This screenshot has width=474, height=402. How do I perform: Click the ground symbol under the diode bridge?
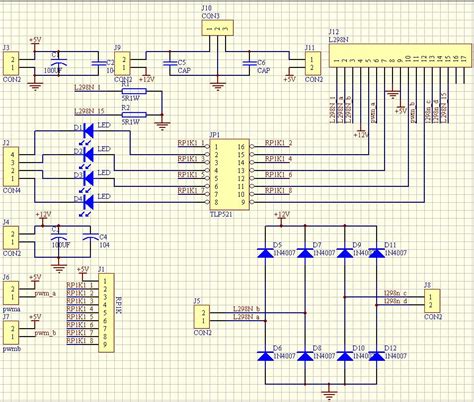point(329,393)
